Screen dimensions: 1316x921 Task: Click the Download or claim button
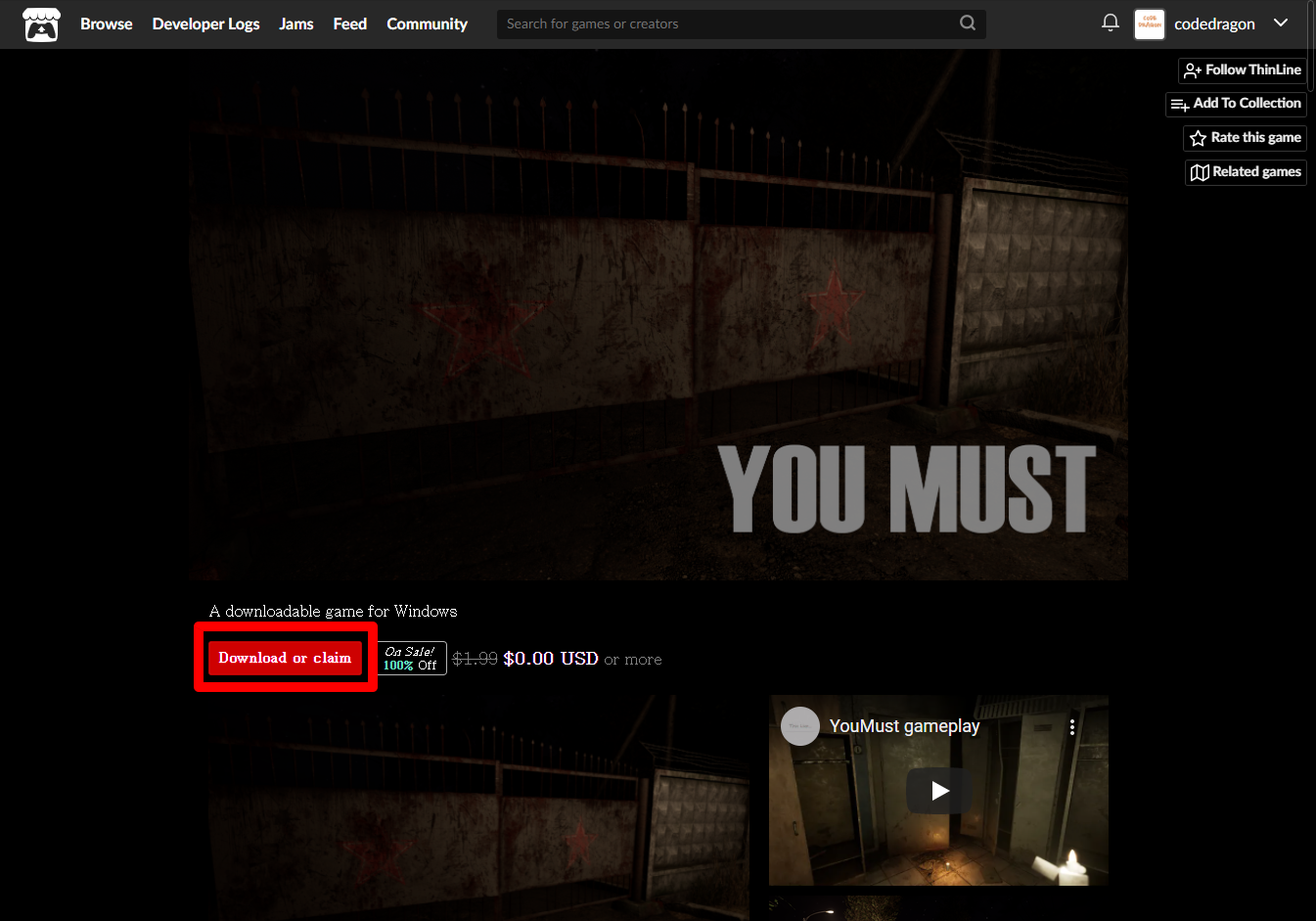pos(285,658)
